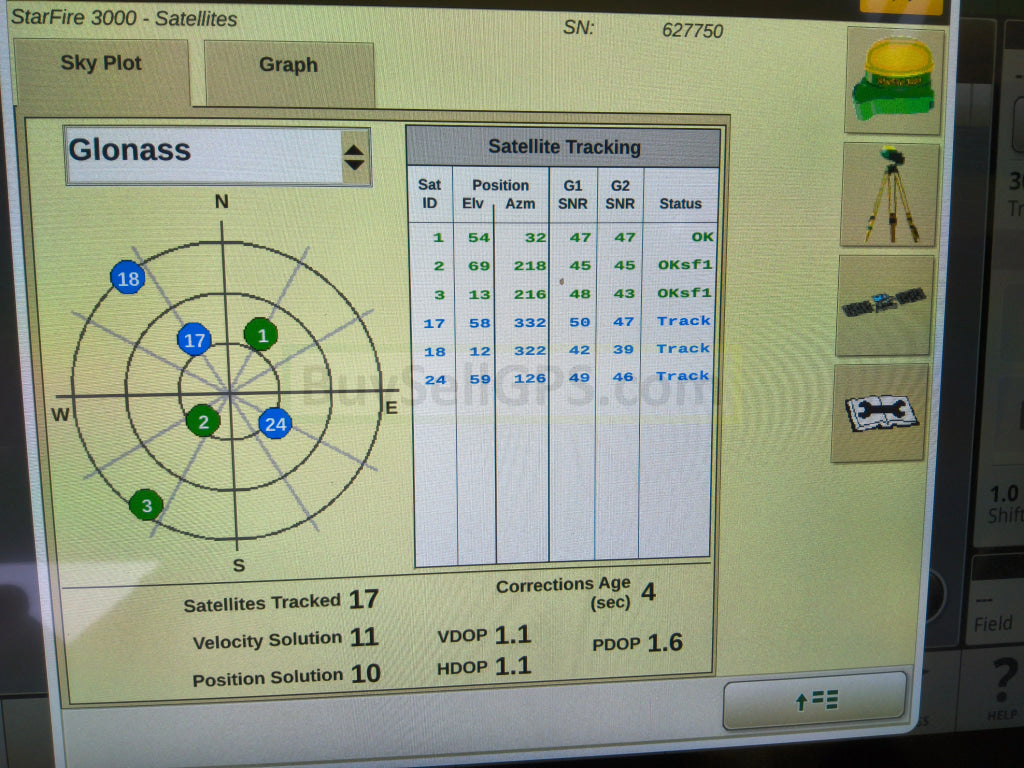Click the Sat ID column header
This screenshot has width=1024, height=768.
pyautogui.click(x=430, y=194)
